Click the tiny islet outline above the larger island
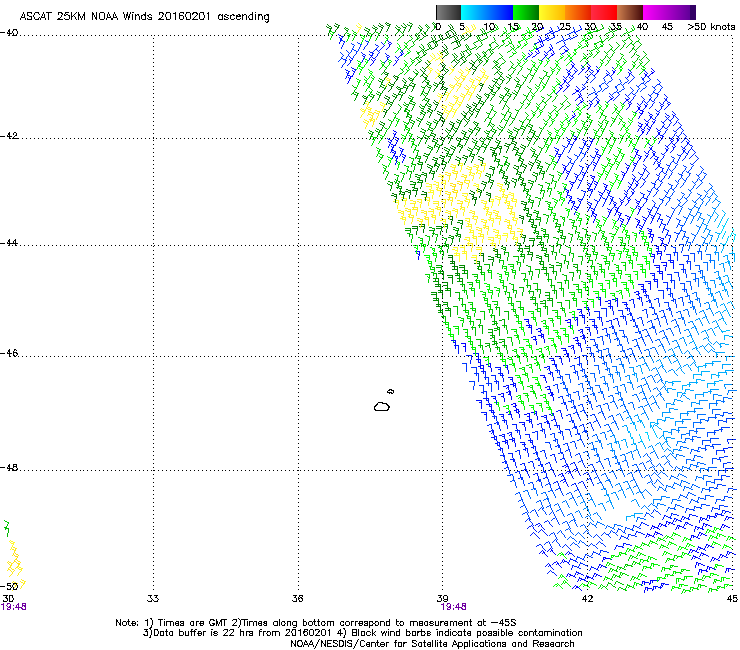This screenshot has height=650, width=740. pos(391,391)
